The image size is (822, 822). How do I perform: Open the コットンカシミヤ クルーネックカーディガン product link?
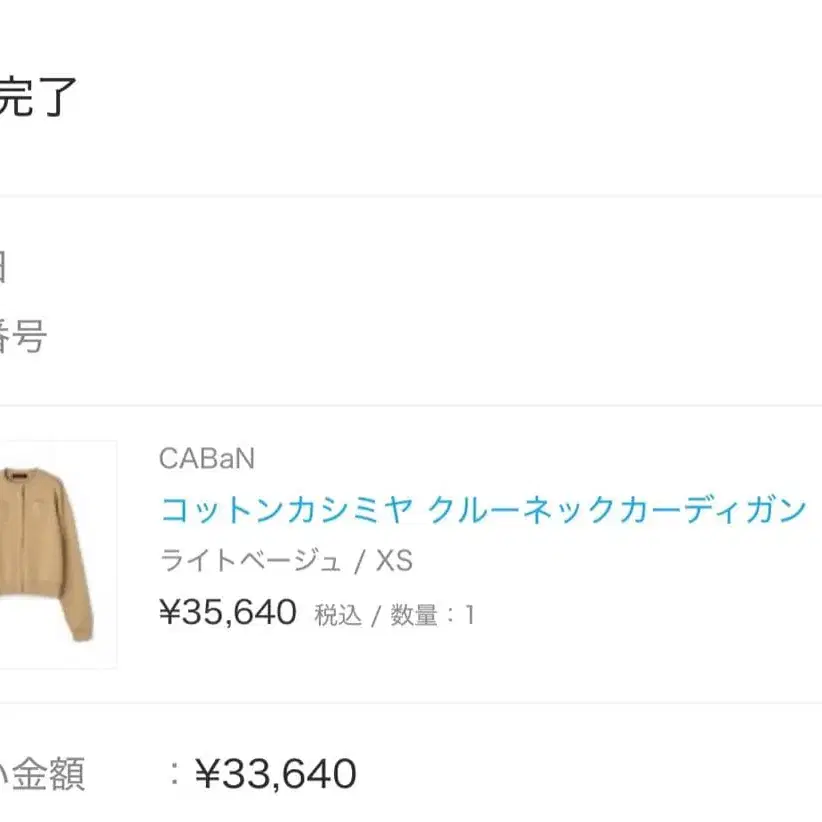click(x=483, y=510)
